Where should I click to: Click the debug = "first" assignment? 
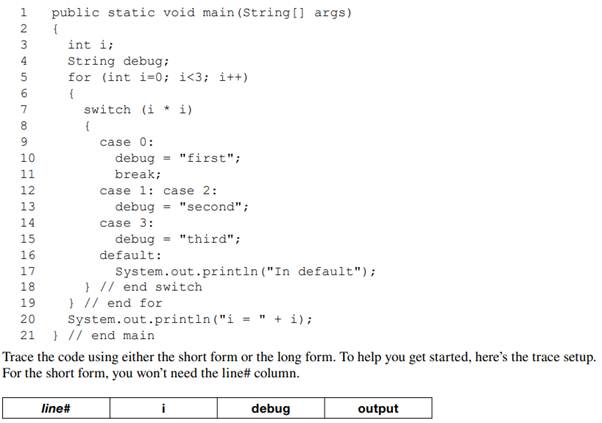[178, 158]
